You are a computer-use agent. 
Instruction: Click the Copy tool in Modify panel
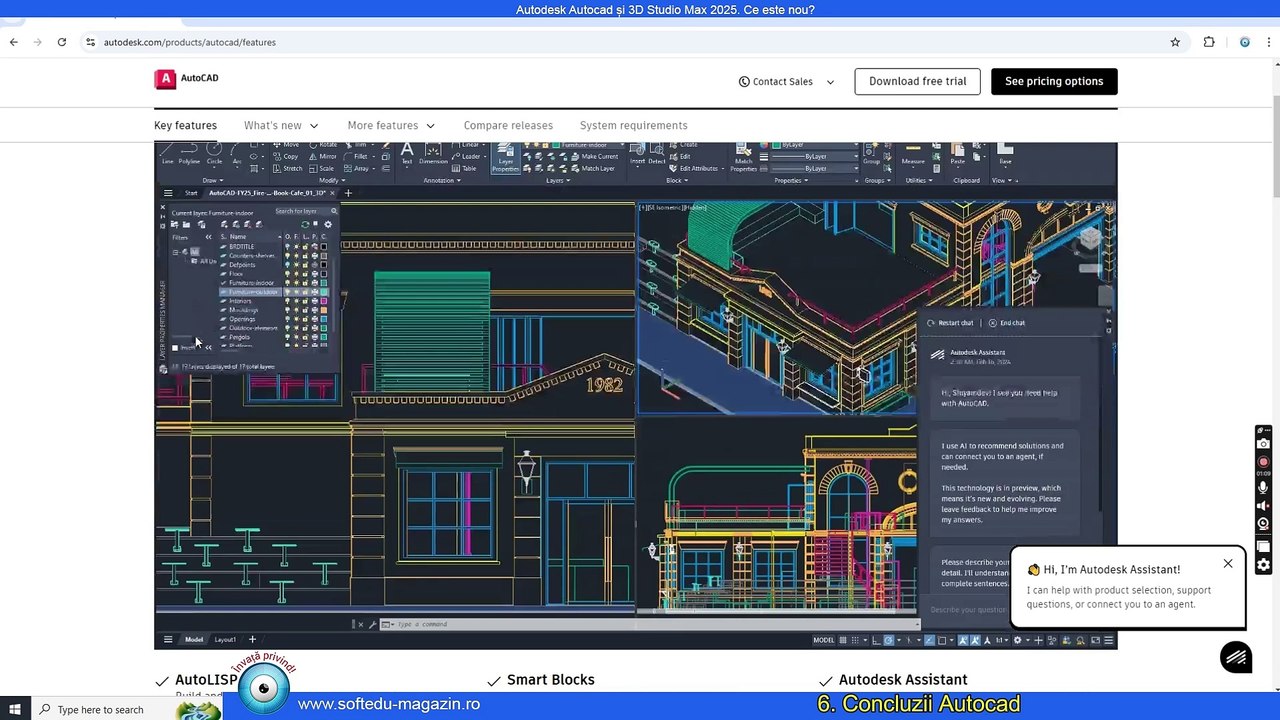pos(286,157)
